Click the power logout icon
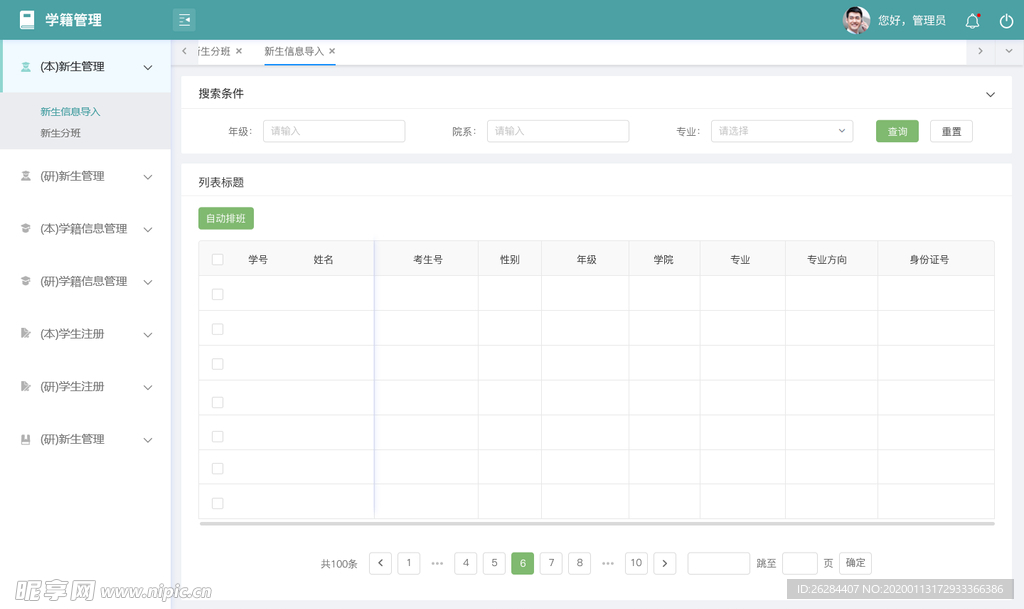Viewport: 1024px width, 609px height. [1006, 21]
